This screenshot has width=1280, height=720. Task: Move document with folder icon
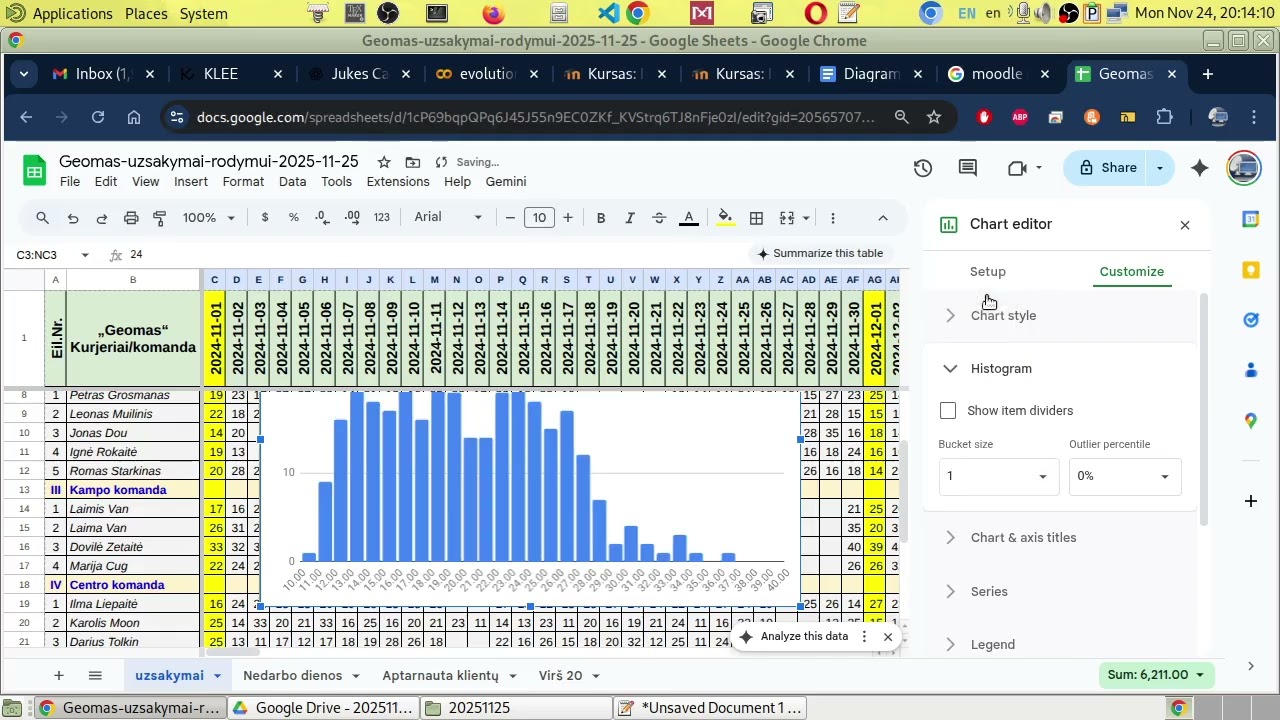tap(413, 162)
